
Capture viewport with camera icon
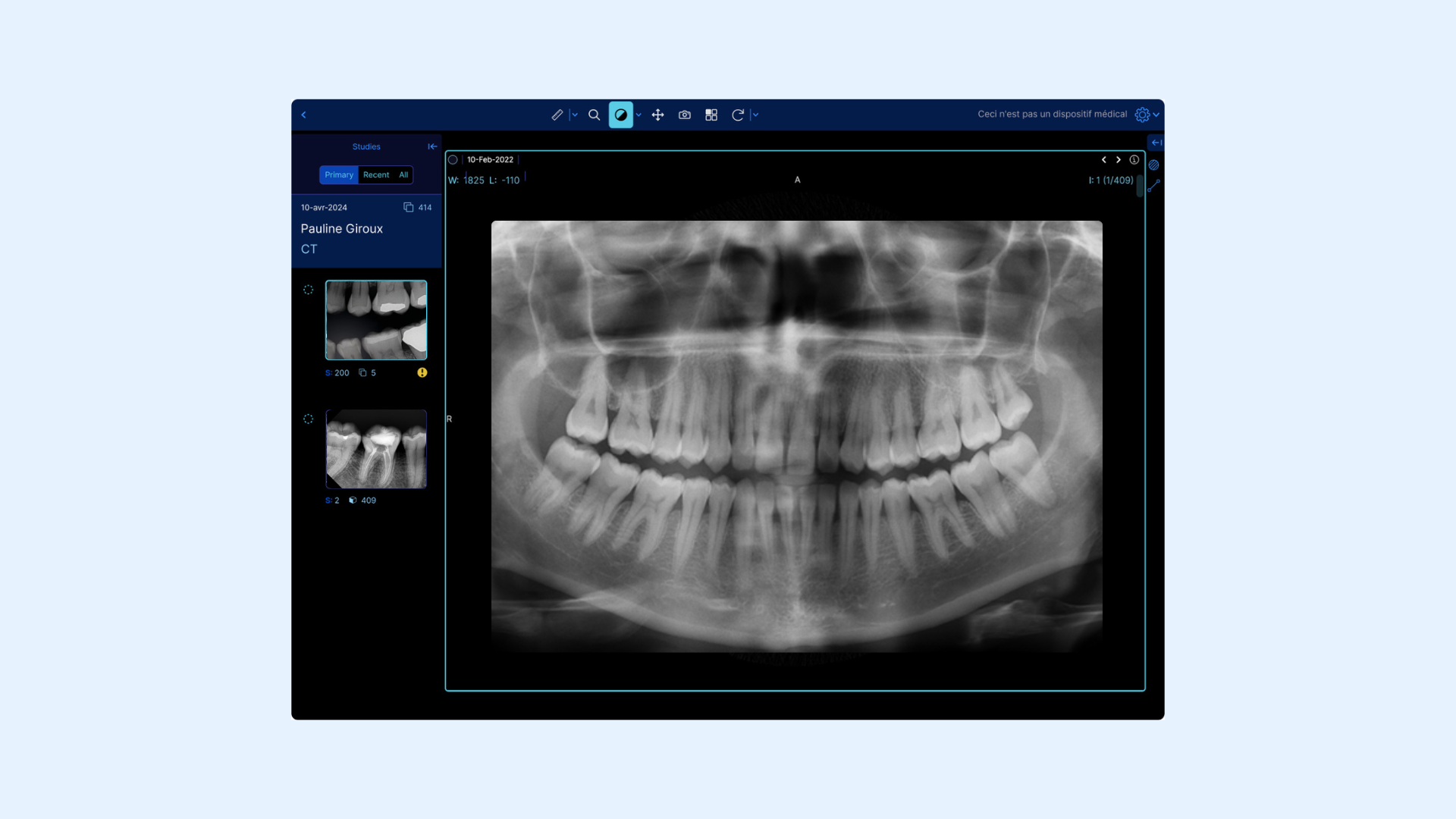coord(684,115)
